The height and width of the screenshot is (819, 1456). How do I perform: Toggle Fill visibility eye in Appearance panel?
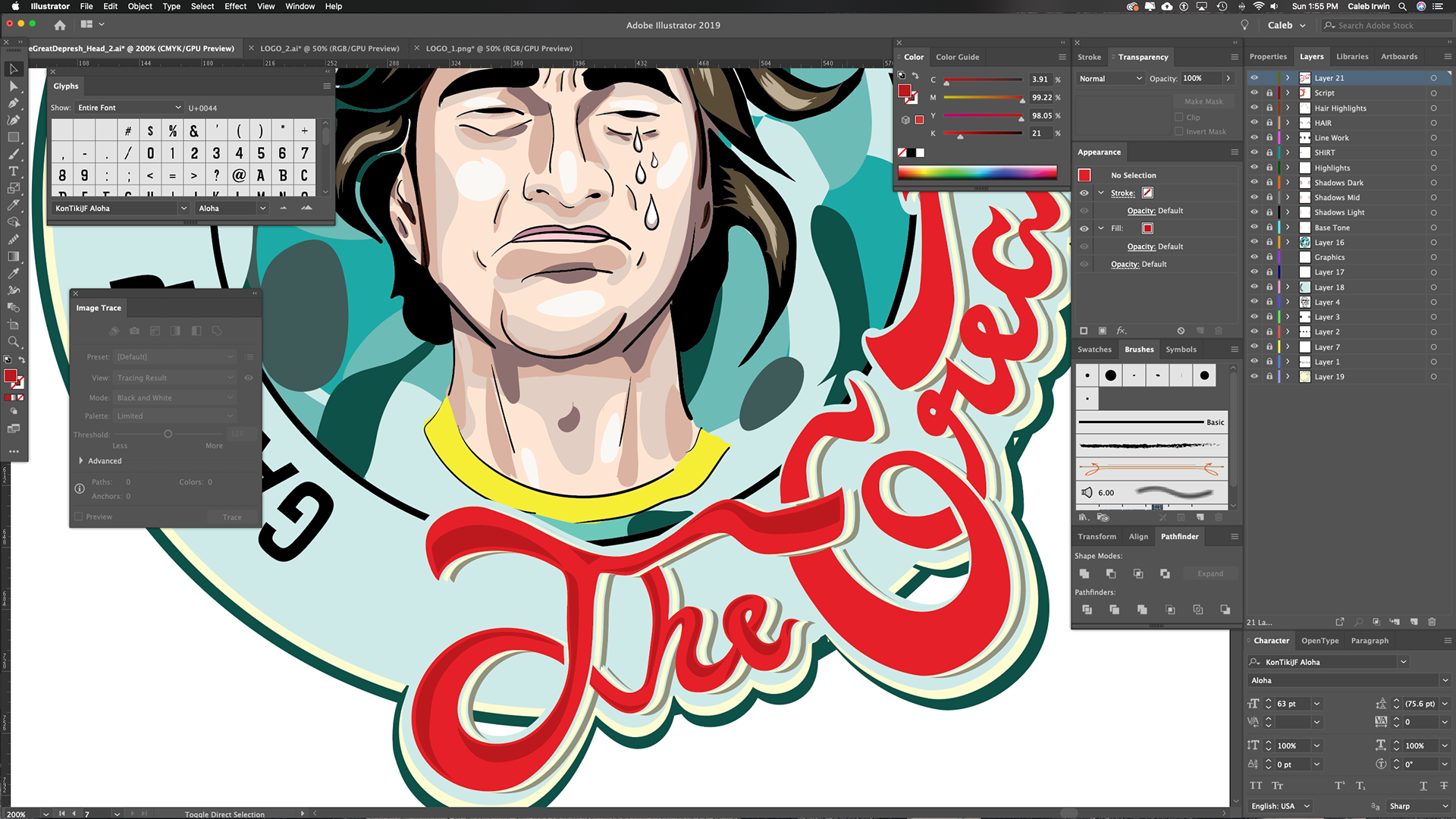coord(1084,228)
